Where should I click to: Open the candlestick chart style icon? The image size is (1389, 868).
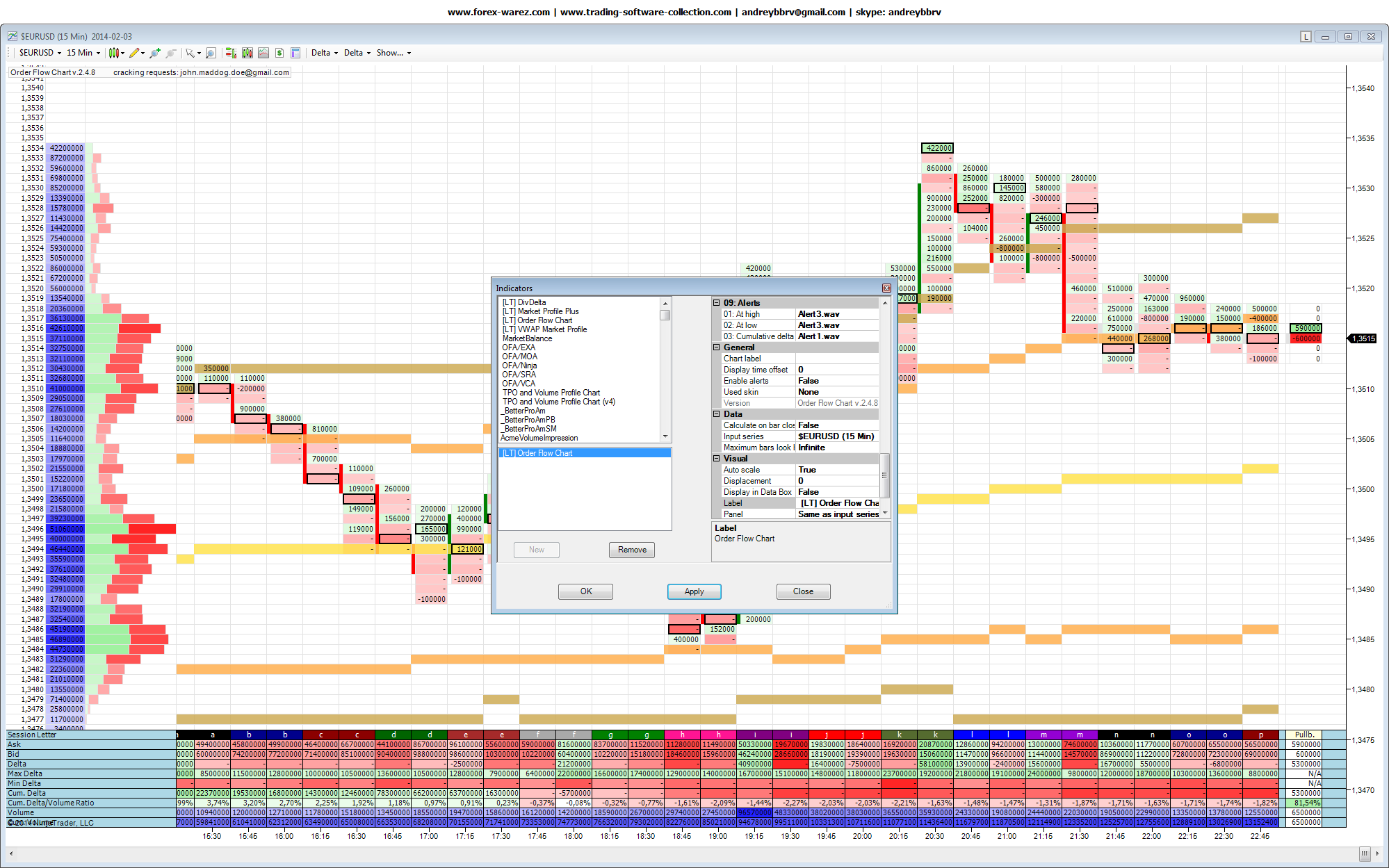coord(114,53)
